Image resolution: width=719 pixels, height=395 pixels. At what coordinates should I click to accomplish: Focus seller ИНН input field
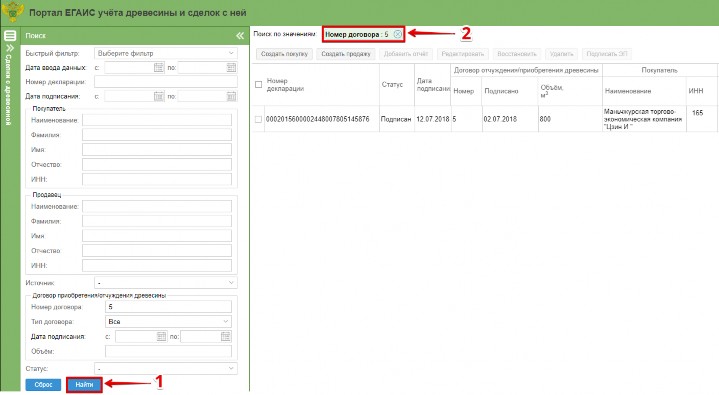coord(157,265)
